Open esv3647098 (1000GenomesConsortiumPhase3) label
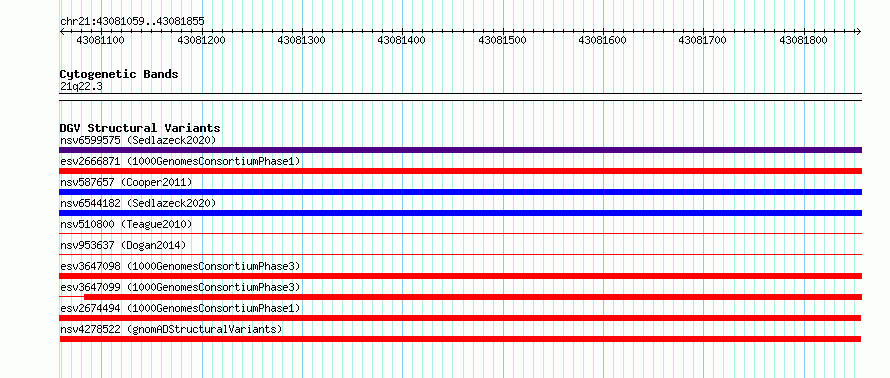 coord(180,266)
